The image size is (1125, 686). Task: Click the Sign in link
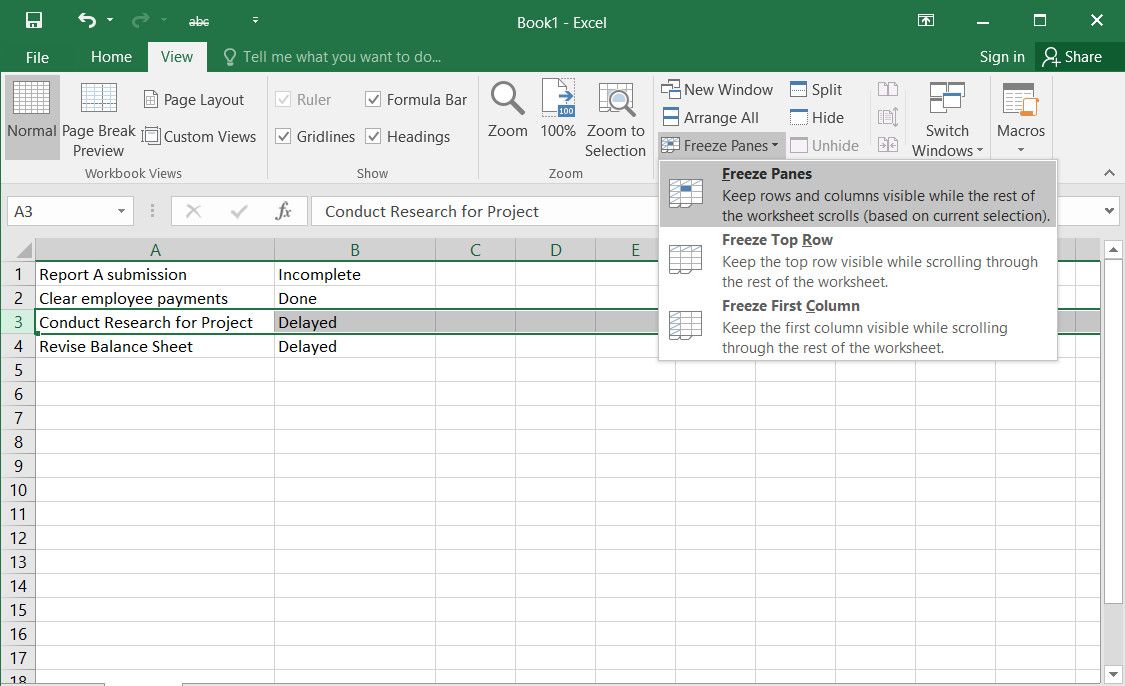[x=1002, y=57]
